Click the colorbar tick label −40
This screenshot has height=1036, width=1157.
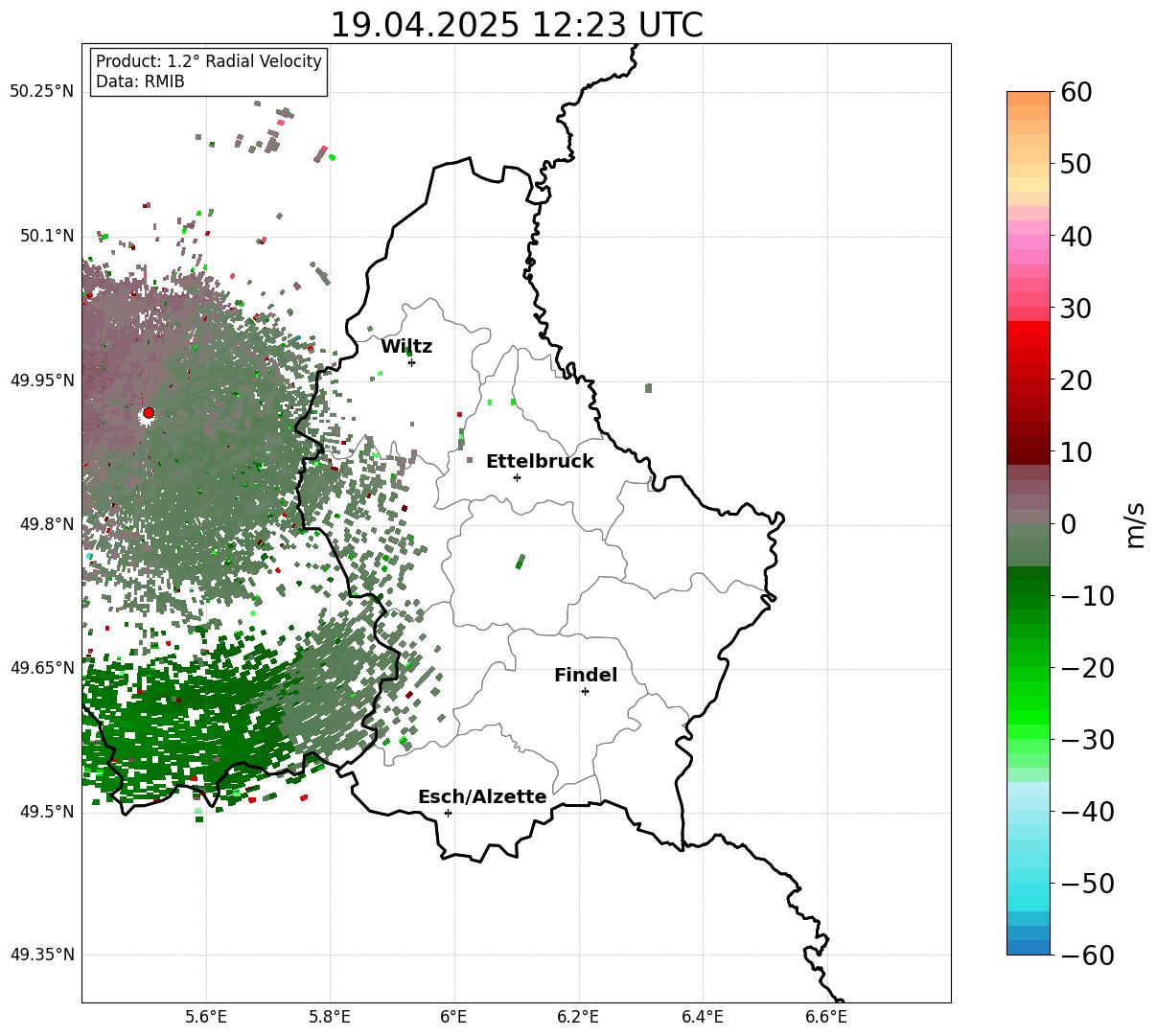coord(1087,811)
